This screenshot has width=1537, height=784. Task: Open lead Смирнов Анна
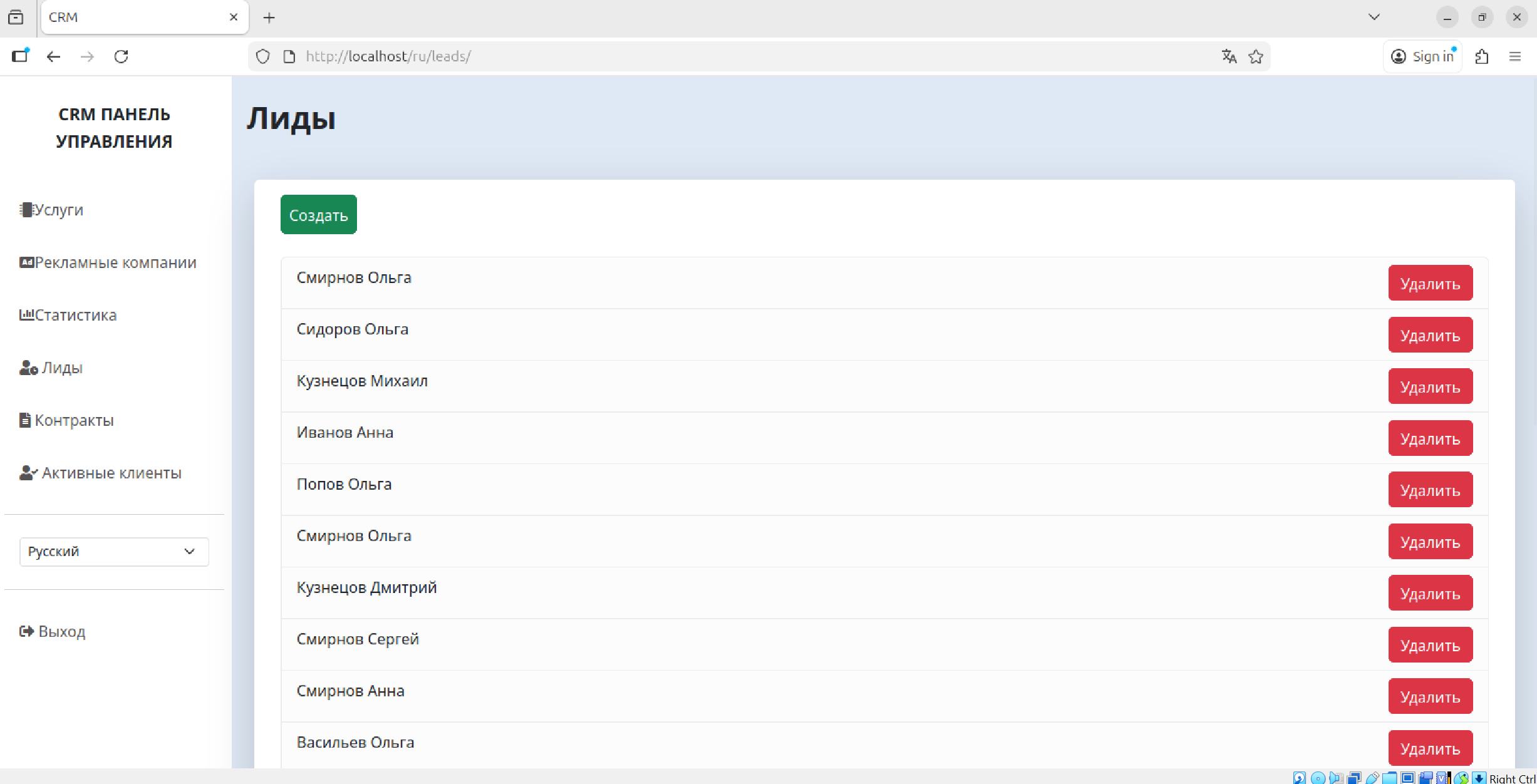[351, 691]
